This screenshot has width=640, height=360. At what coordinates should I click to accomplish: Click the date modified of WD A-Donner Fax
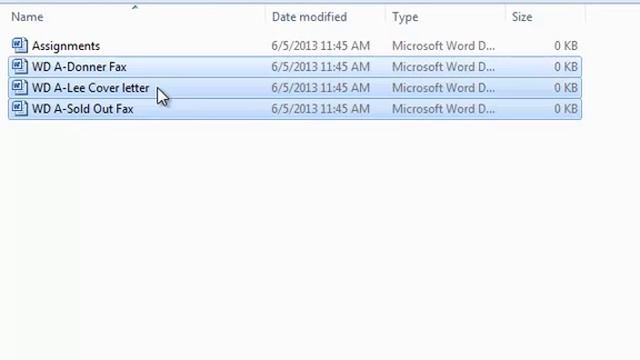[x=321, y=67]
